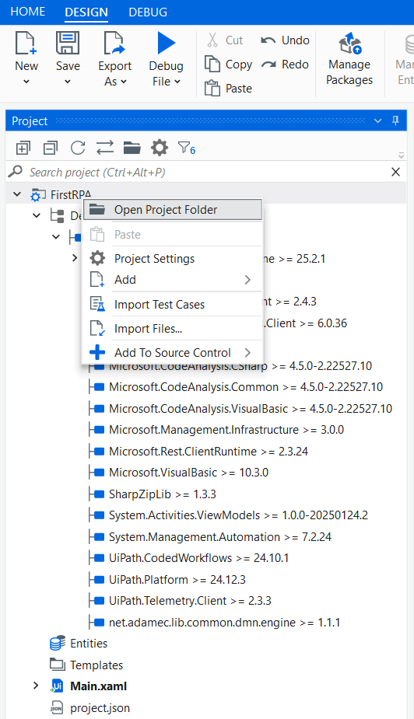
Task: Select Microsoft.CodeAnalysis.Common dependency
Action: point(246,387)
